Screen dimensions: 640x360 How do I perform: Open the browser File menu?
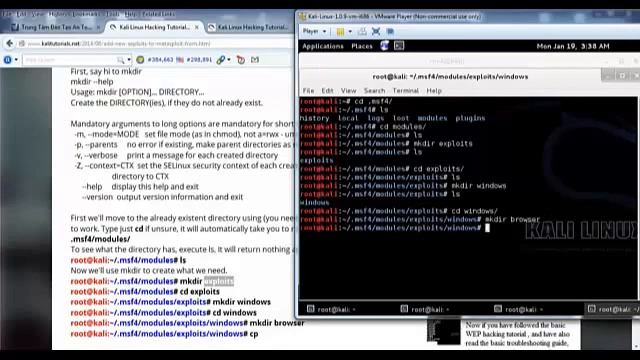click(x=6, y=14)
